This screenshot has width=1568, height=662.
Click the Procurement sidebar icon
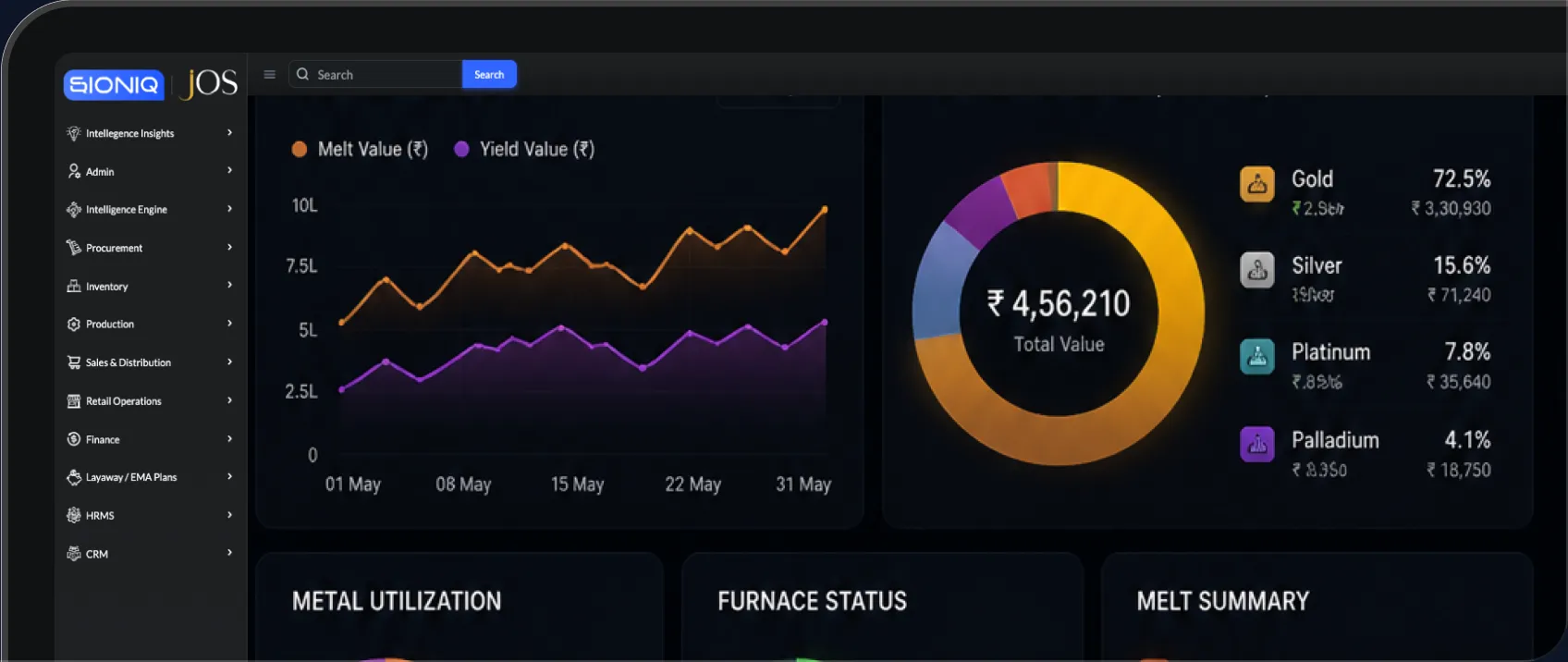tap(74, 248)
